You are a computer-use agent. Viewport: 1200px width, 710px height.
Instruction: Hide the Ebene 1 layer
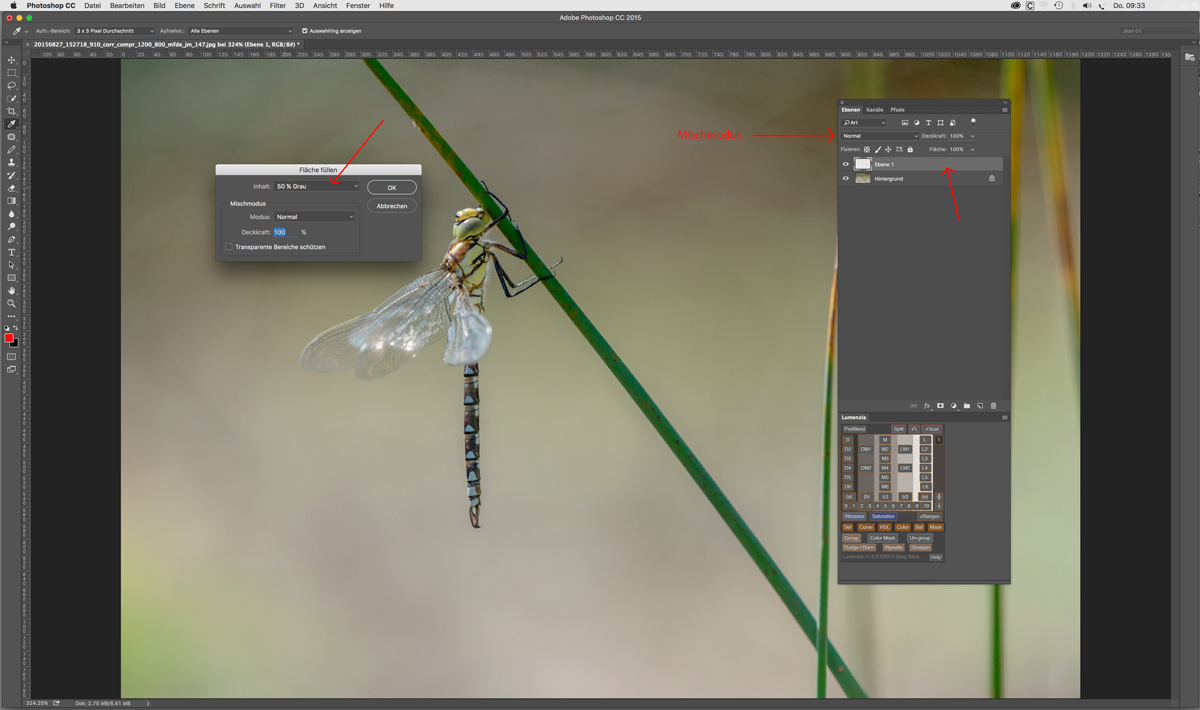tap(846, 164)
